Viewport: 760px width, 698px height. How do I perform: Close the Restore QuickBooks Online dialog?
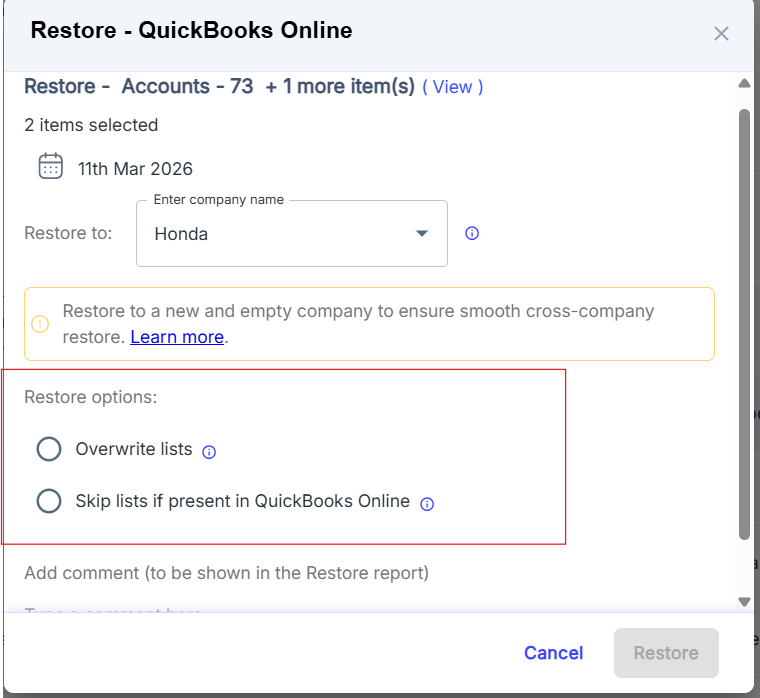click(x=721, y=33)
